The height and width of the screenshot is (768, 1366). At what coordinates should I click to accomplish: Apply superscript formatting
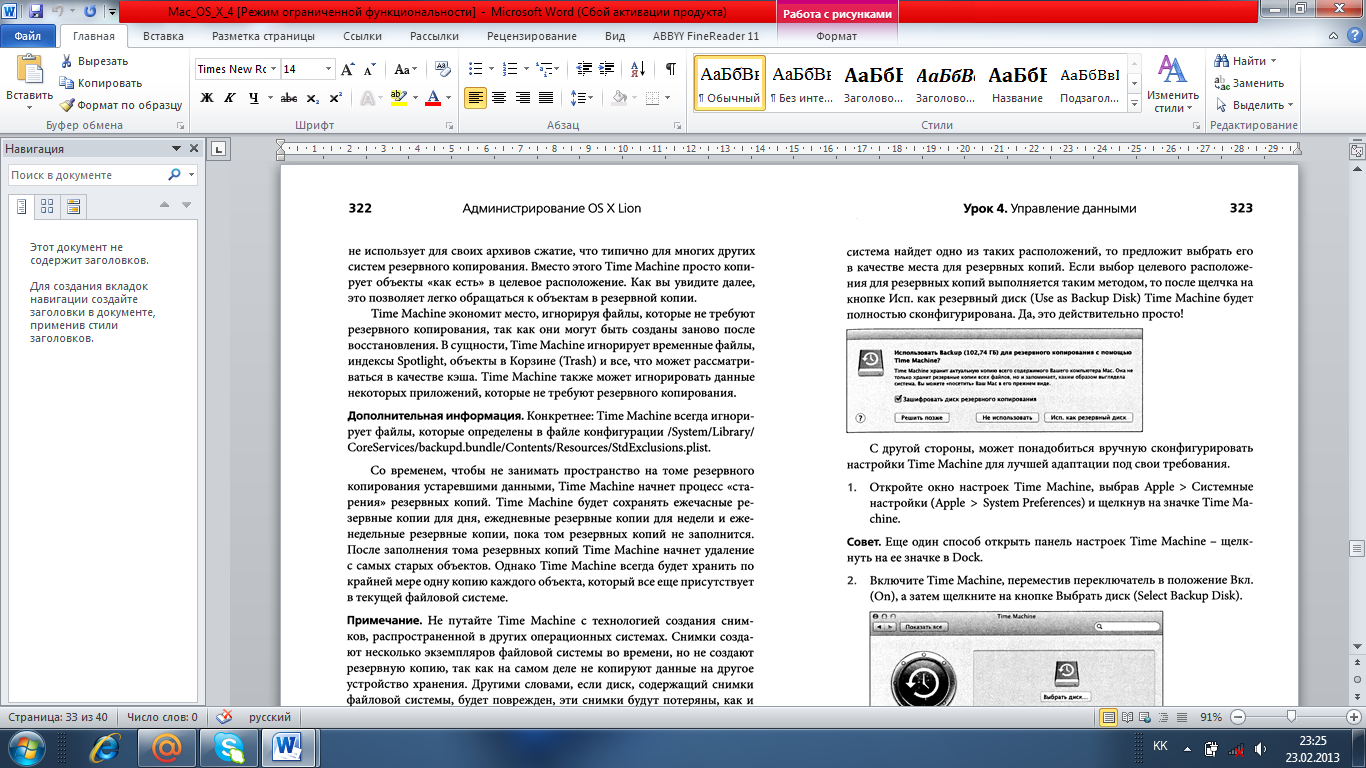(336, 98)
